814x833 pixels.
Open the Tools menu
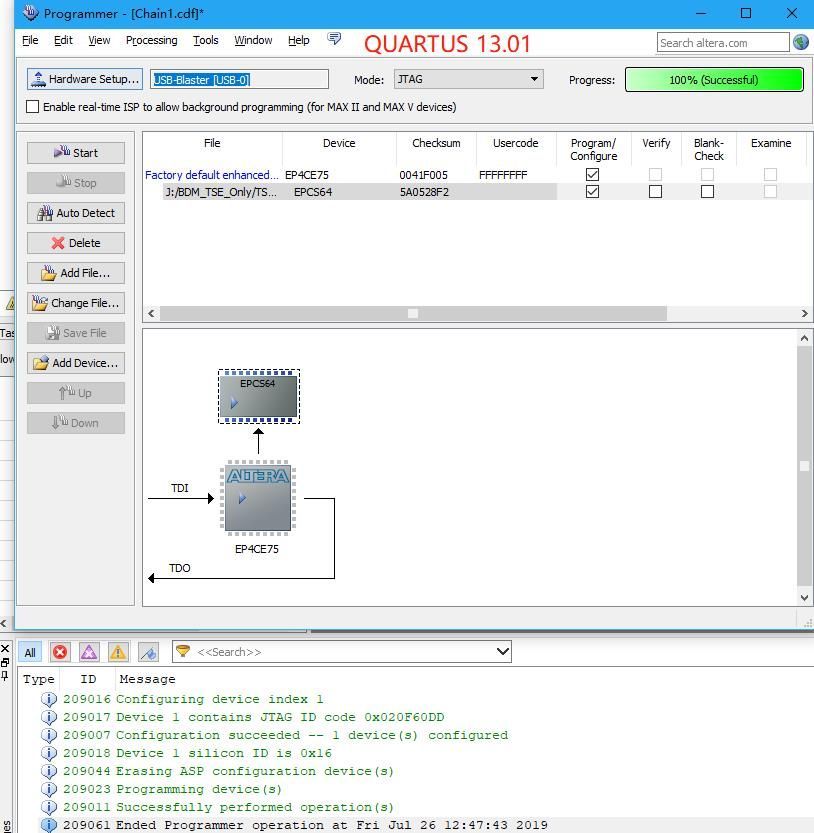(205, 40)
